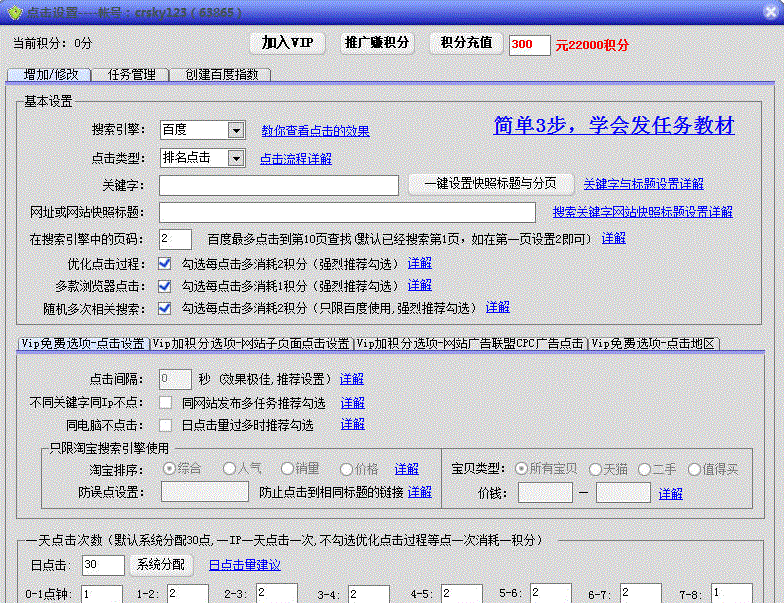Open the 日点击量建议 link

244,565
